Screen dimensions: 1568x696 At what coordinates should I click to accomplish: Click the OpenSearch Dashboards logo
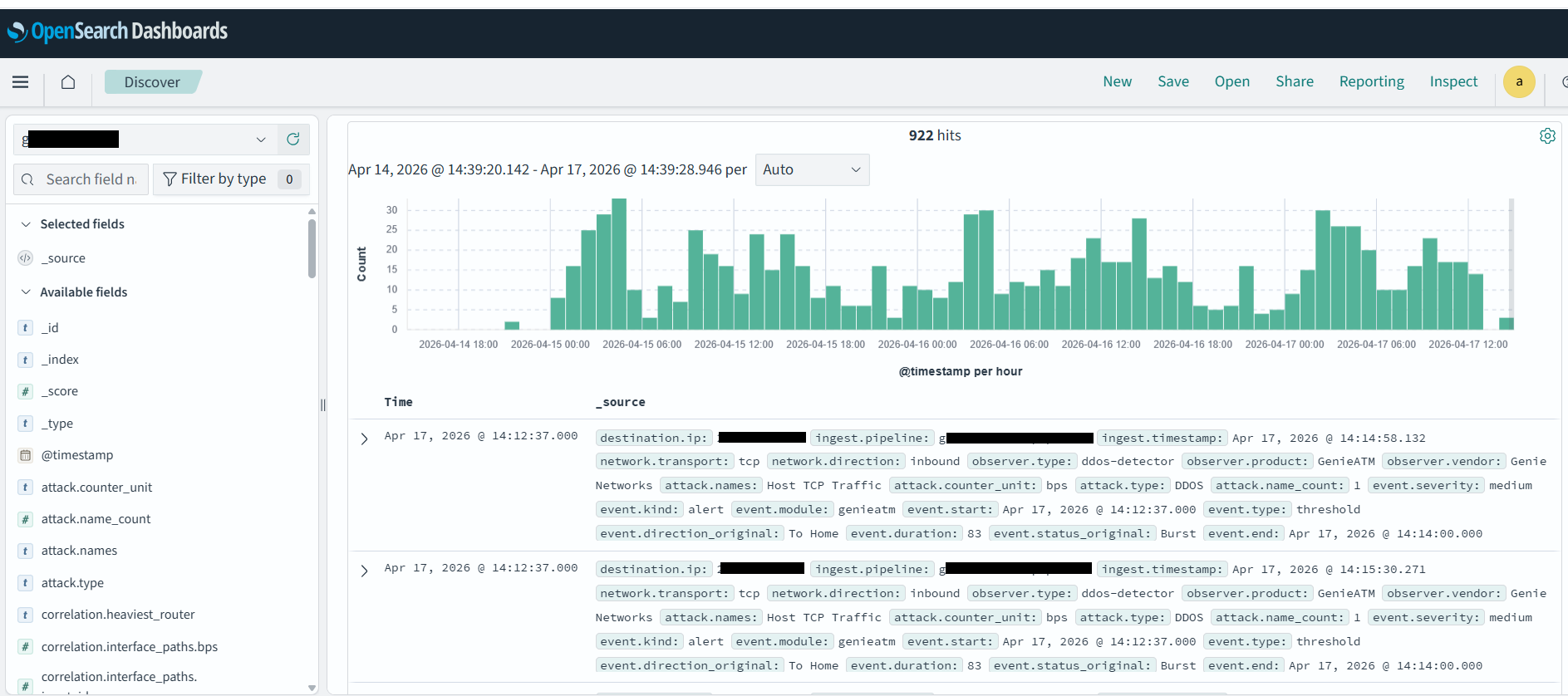coord(118,32)
